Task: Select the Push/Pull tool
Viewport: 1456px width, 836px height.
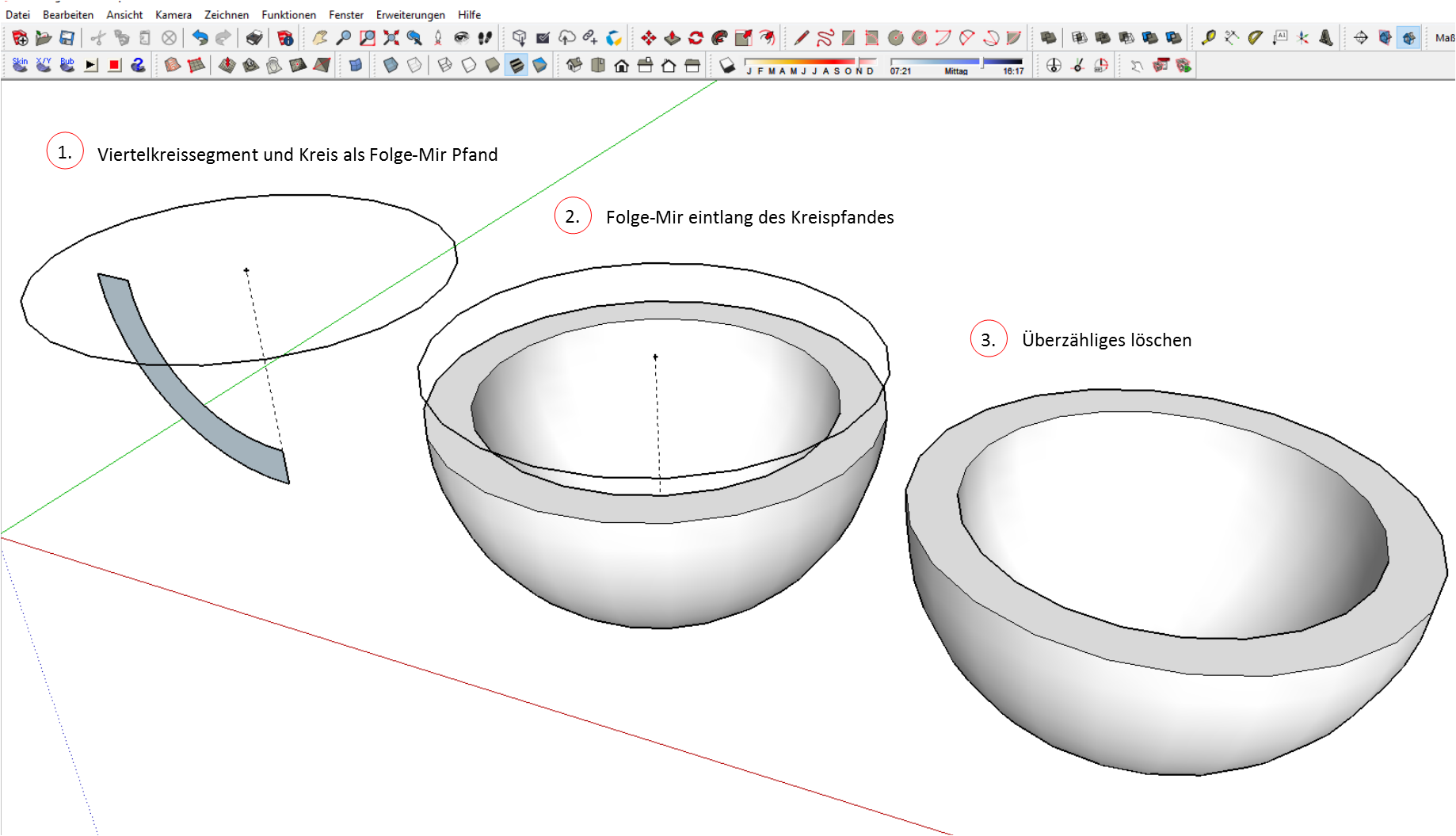Action: [672, 38]
